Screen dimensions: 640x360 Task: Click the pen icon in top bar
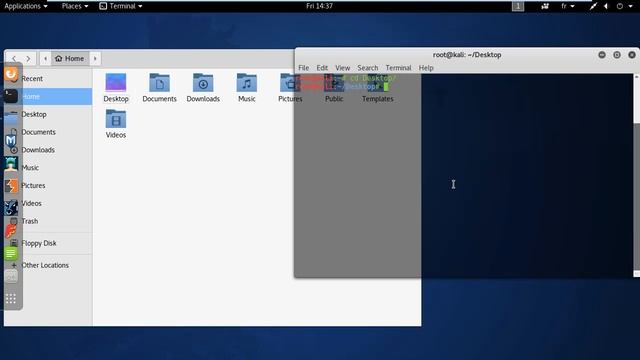[x=593, y=6]
